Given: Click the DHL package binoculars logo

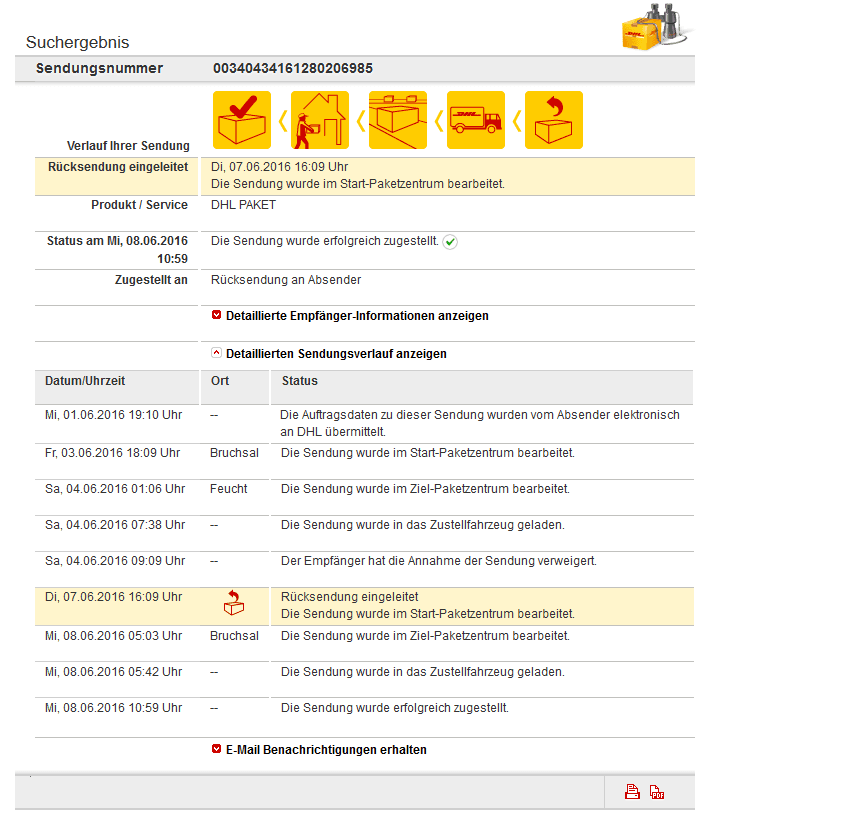Looking at the screenshot, I should pyautogui.click(x=656, y=27).
